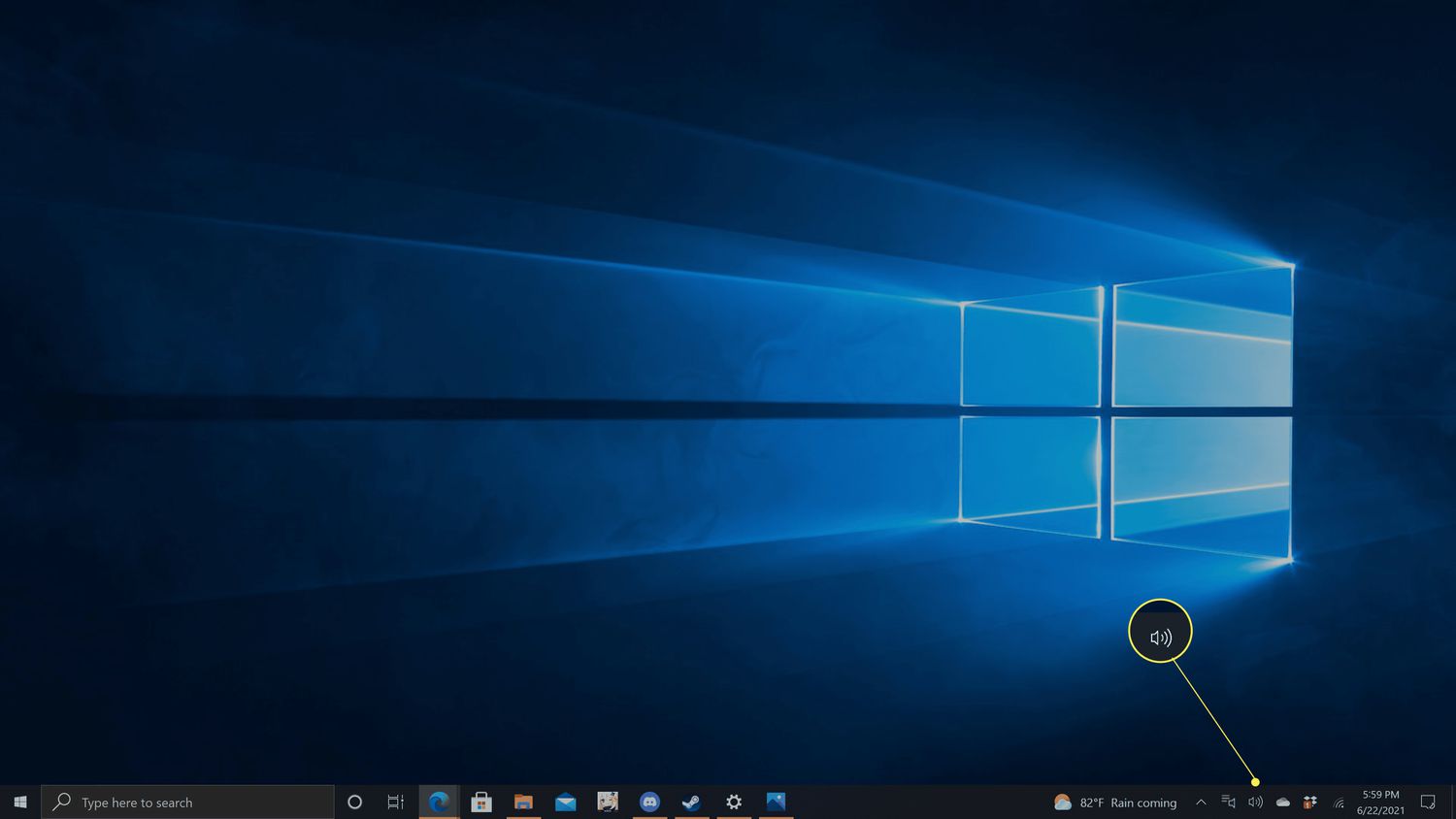The image size is (1456, 819).
Task: Expand the hidden system tray icons
Action: [x=1201, y=803]
